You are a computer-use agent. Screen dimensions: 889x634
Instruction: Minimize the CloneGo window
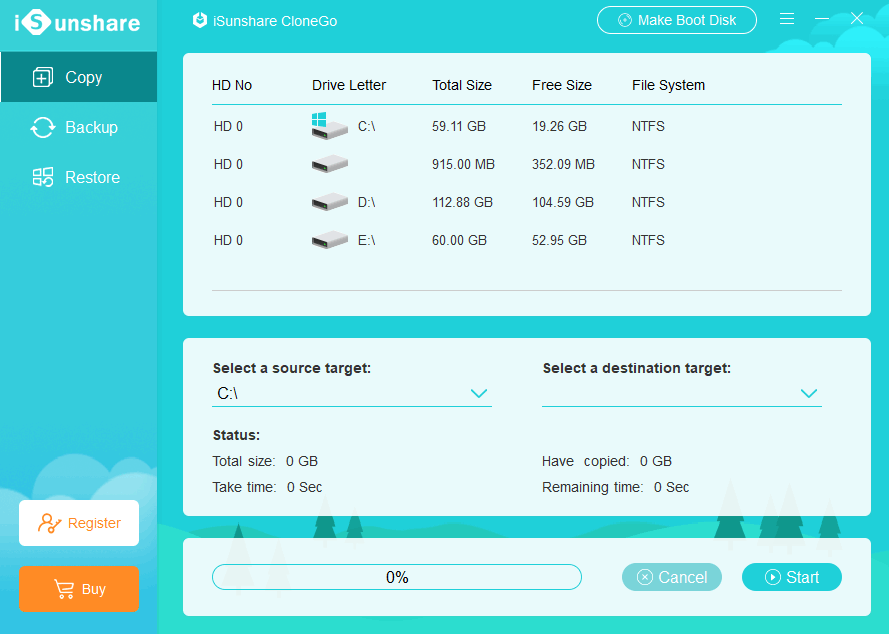point(822,19)
